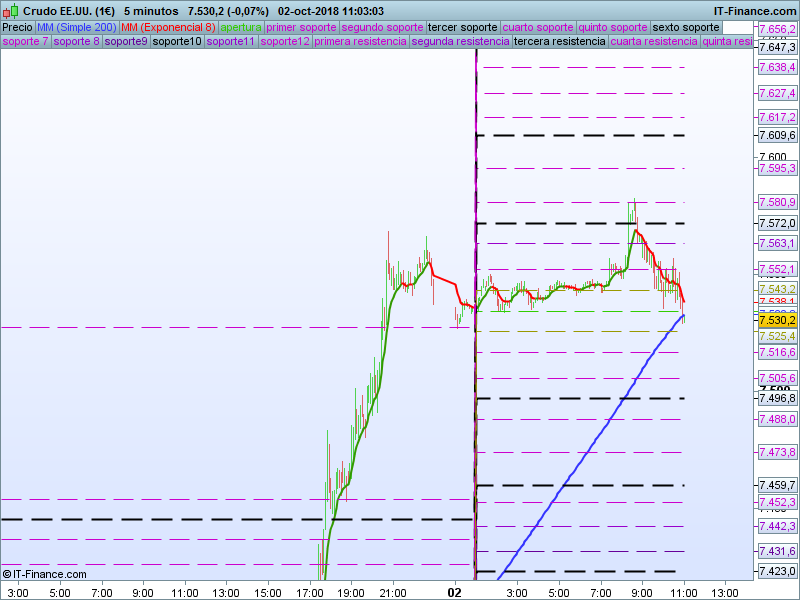
Task: Select the quinto soporte label
Action: click(613, 28)
